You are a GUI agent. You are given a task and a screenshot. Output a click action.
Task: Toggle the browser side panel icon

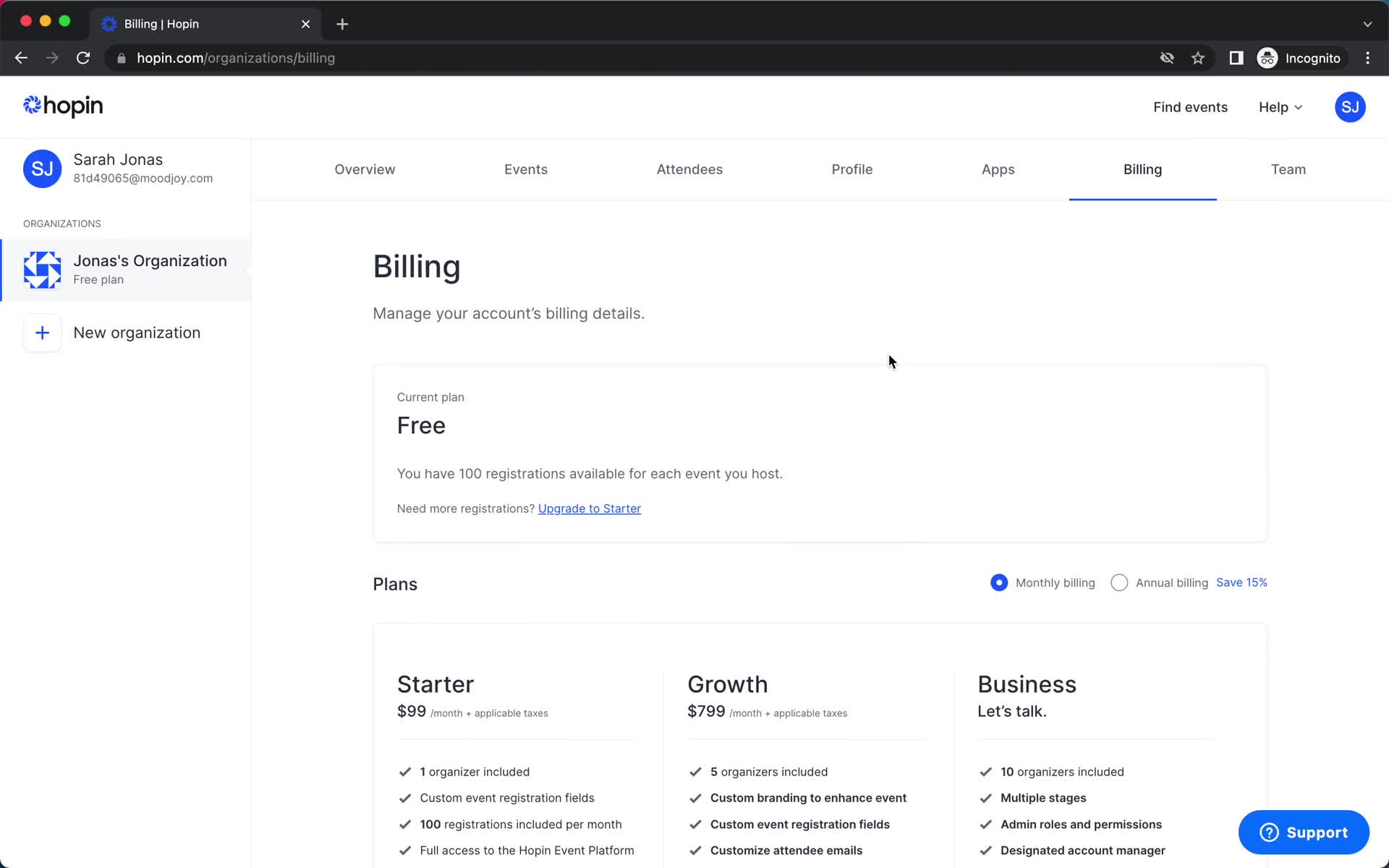(x=1236, y=58)
